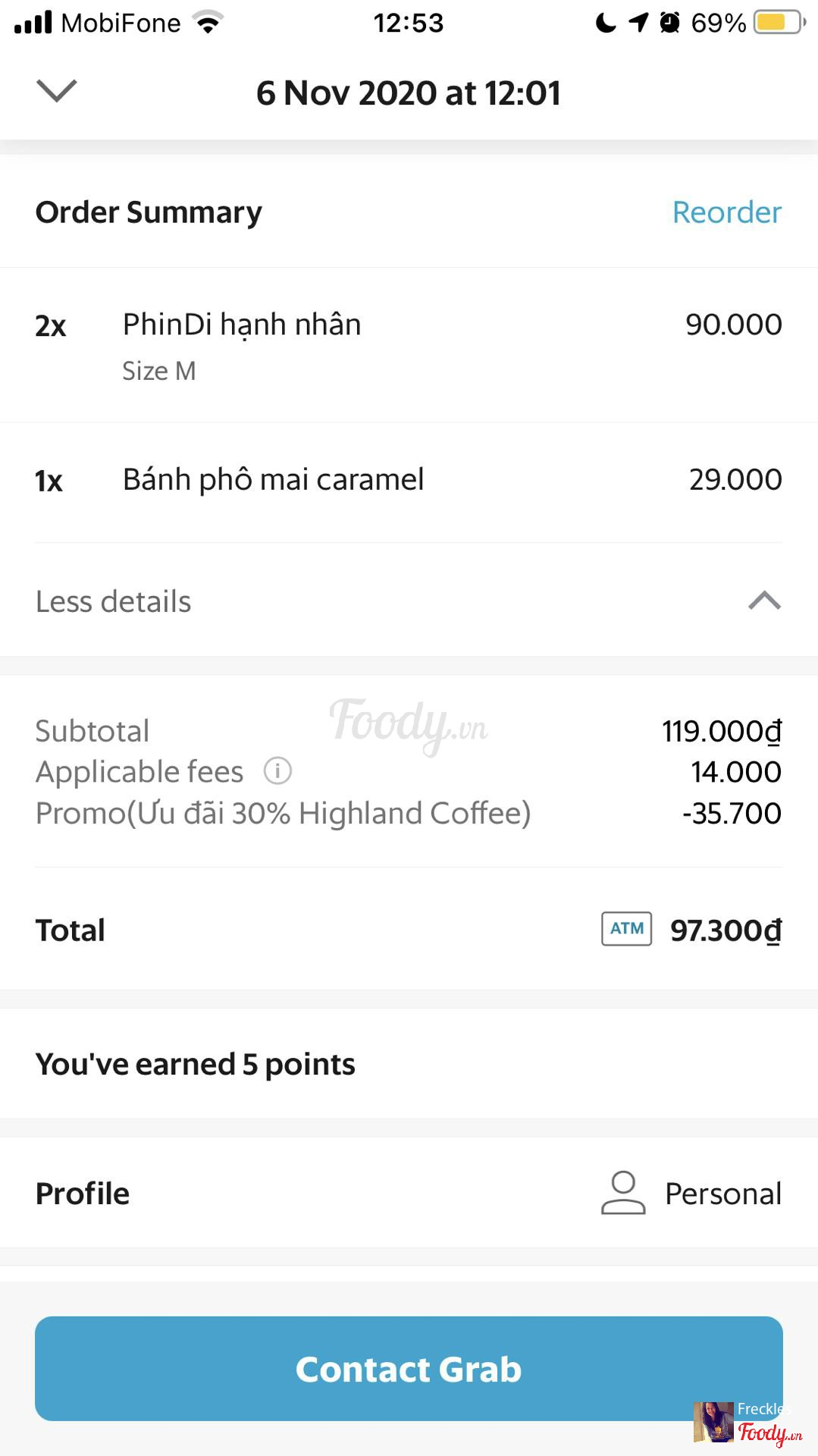This screenshot has width=818, height=1456.
Task: Tap the Reorder link
Action: coord(726,212)
